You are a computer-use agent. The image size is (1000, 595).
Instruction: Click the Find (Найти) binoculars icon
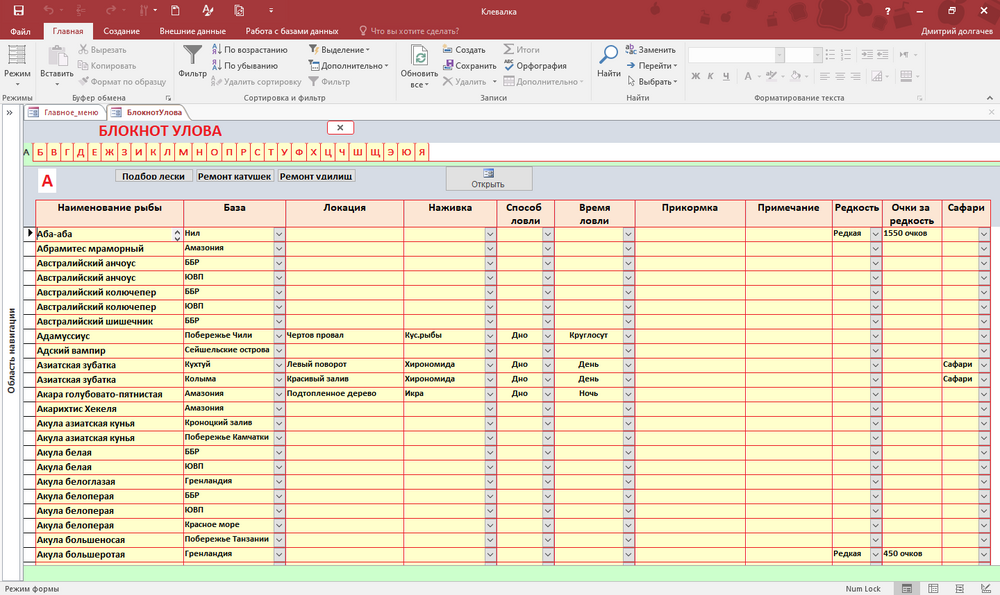coord(608,56)
